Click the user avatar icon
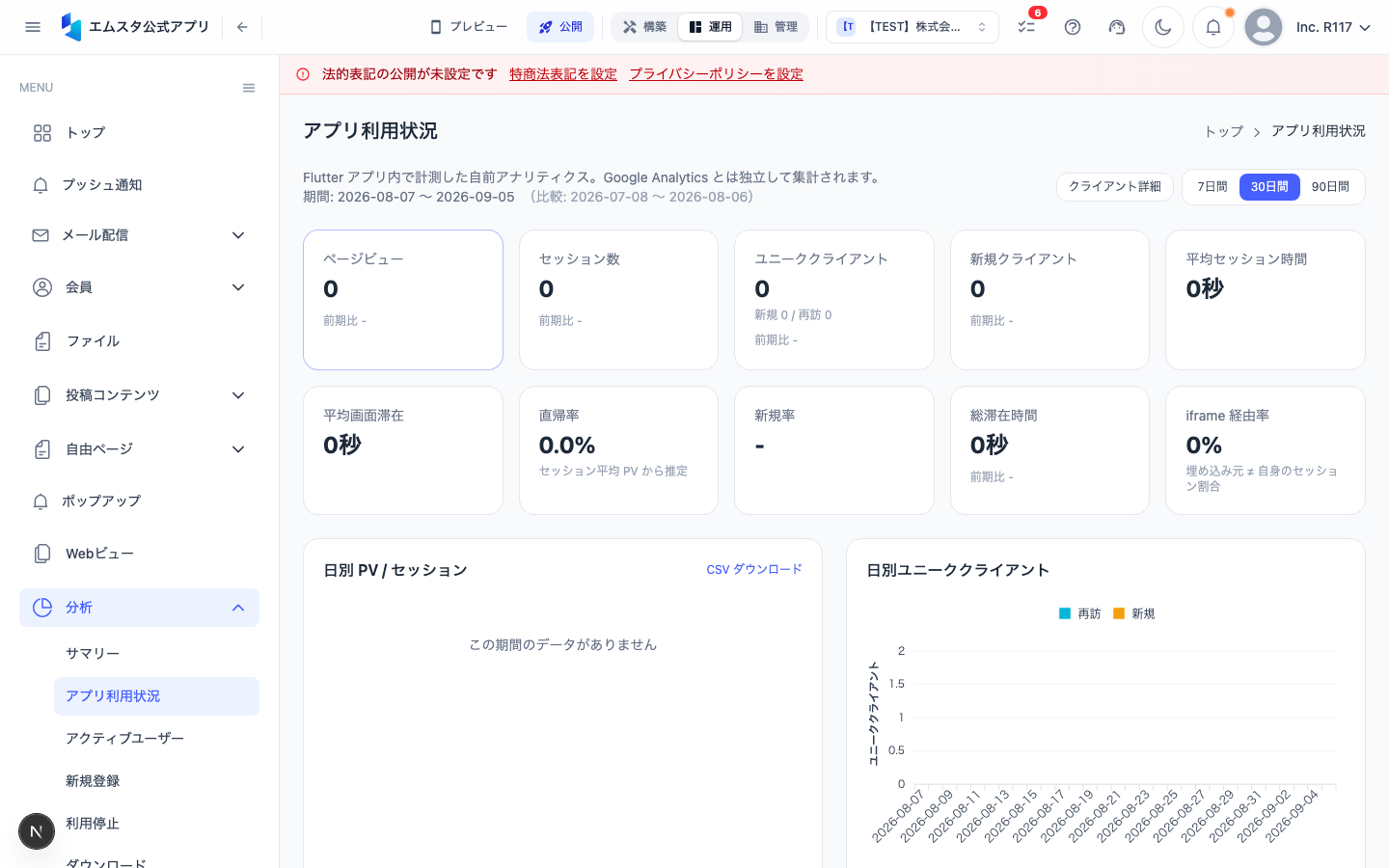 click(x=1264, y=27)
